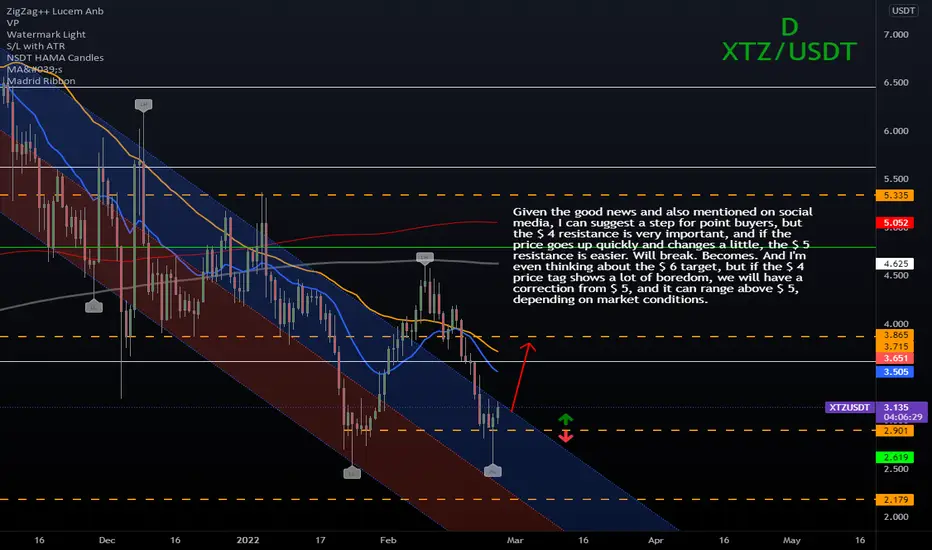Click the 3.135 current price tag
The image size is (932, 550).
(x=896, y=407)
